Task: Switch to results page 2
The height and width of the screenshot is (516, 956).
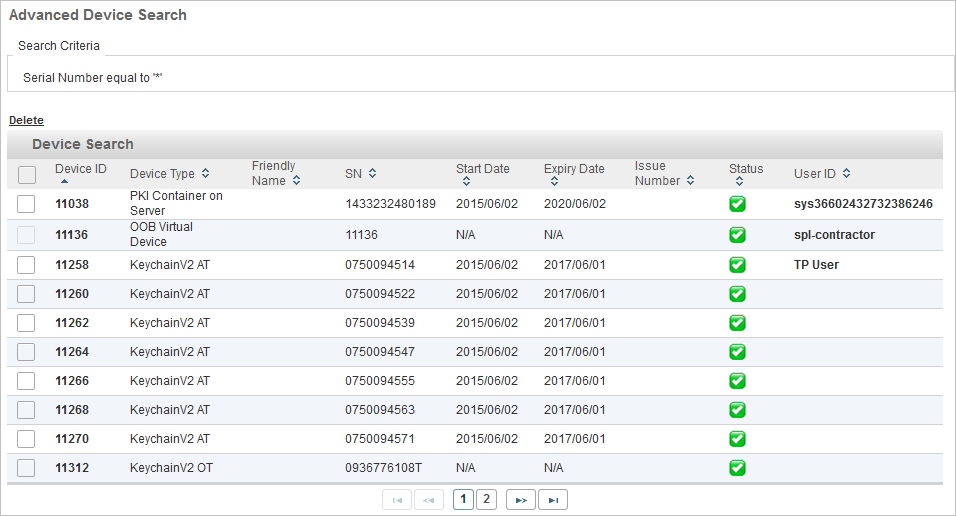Action: coord(486,499)
